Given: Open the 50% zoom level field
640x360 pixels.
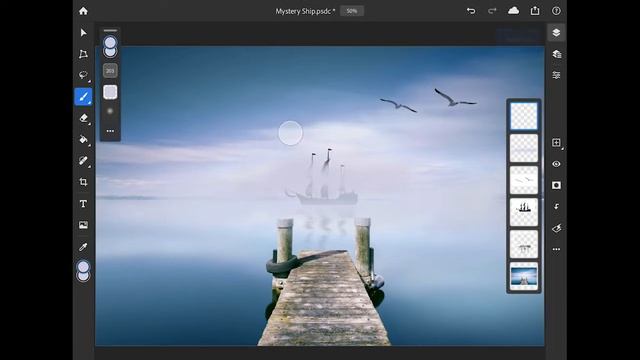Looking at the screenshot, I should (352, 11).
